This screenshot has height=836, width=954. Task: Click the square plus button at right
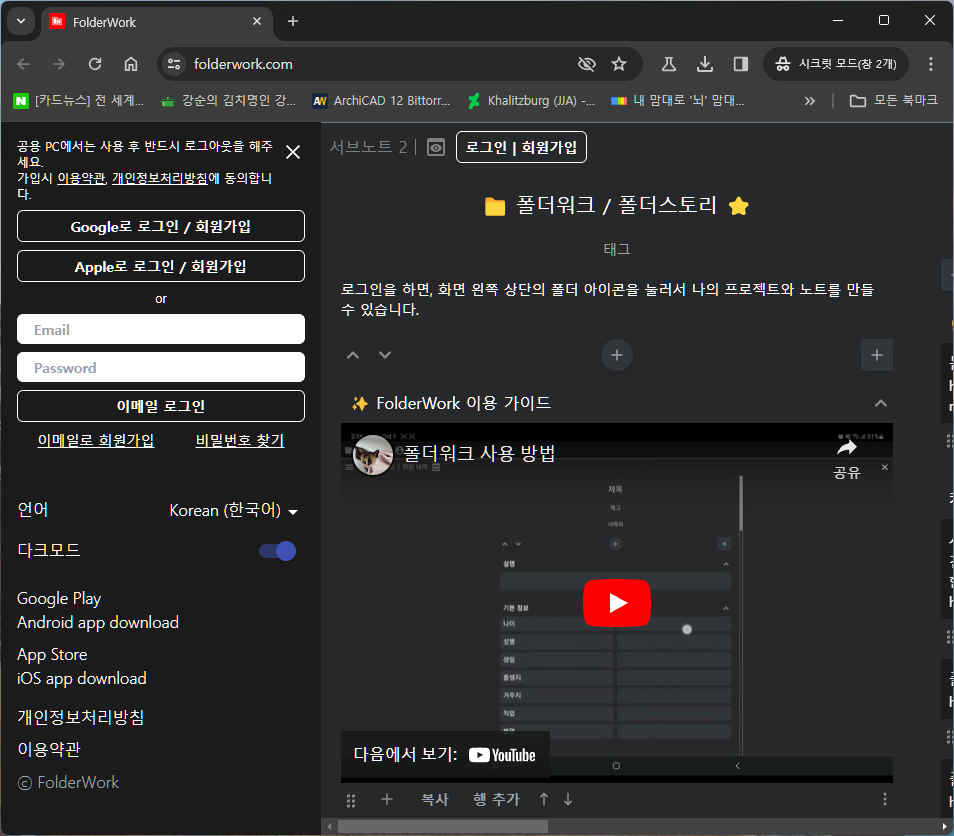coord(877,355)
